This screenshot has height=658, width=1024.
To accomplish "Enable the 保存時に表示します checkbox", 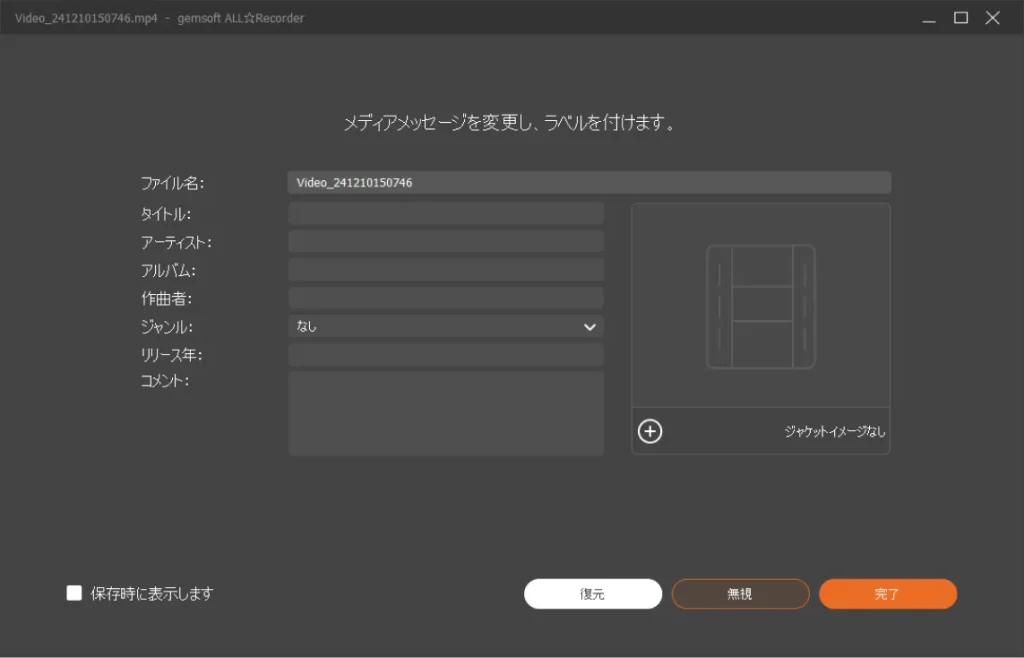I will click(74, 593).
